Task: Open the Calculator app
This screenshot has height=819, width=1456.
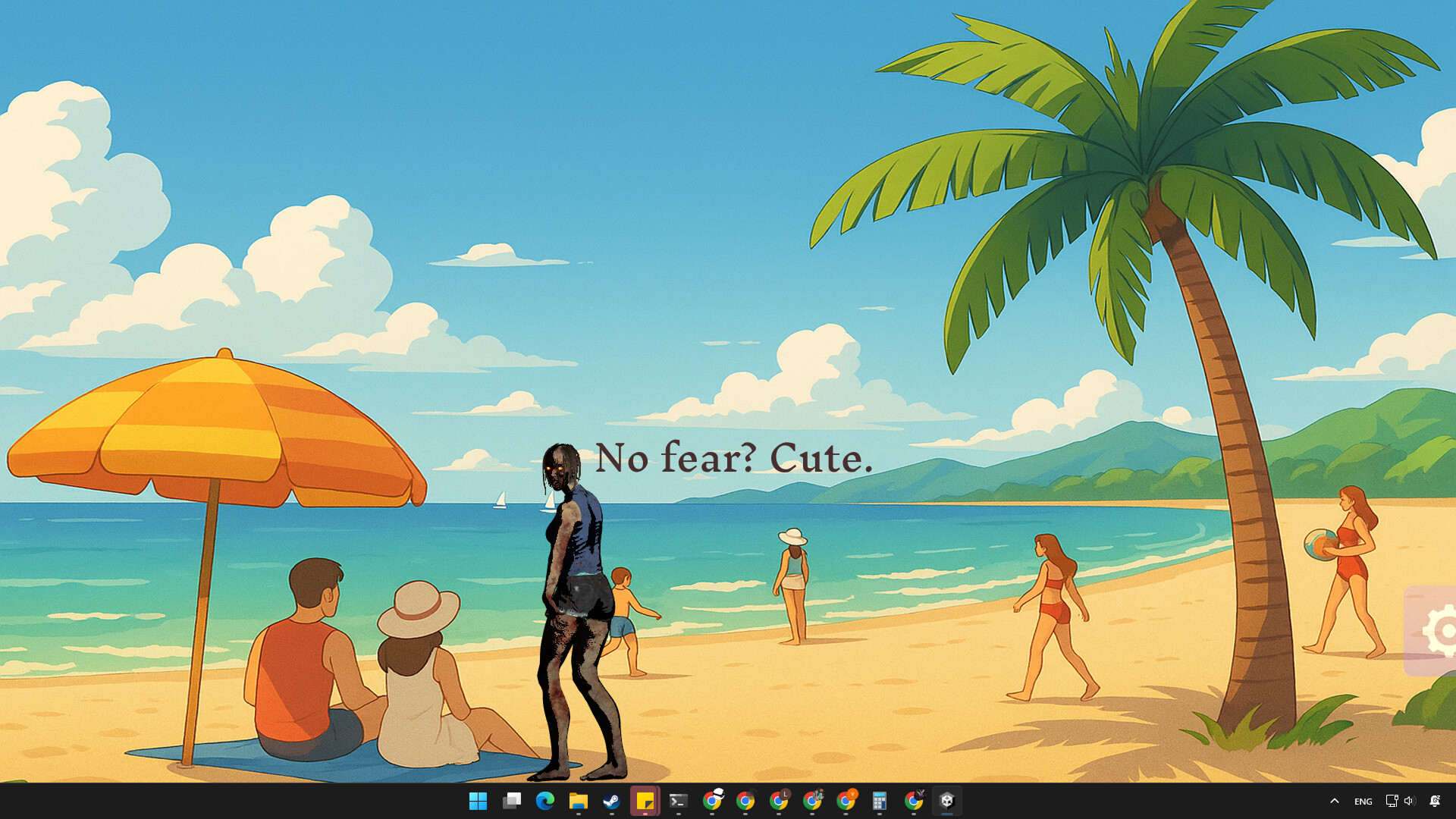Action: click(x=879, y=801)
